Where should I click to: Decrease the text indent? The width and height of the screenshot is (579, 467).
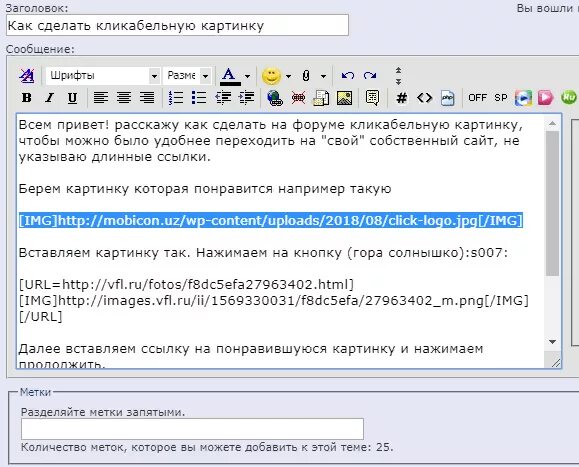pyautogui.click(x=223, y=98)
